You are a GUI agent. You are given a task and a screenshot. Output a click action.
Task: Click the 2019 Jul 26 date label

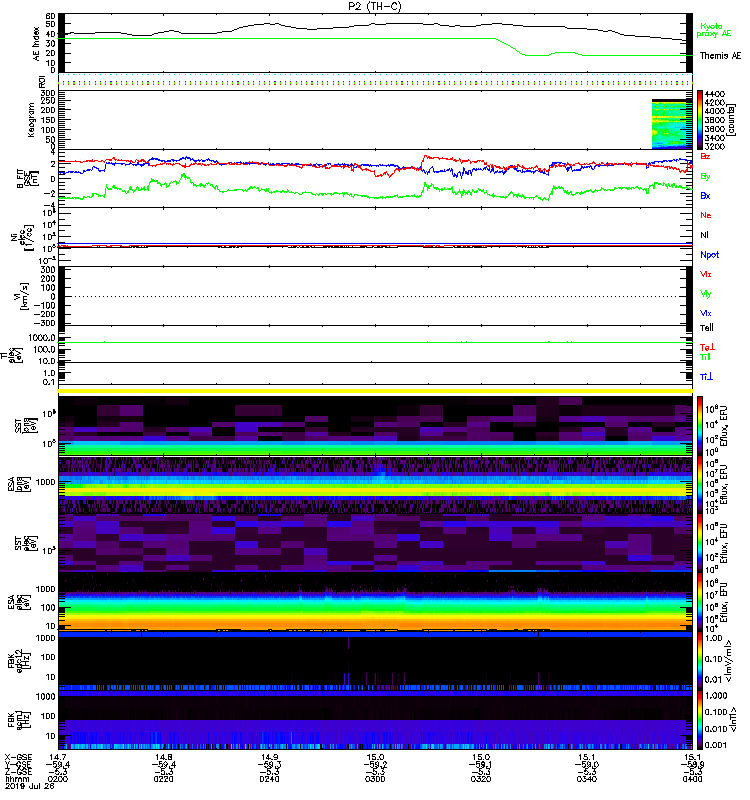point(29,786)
